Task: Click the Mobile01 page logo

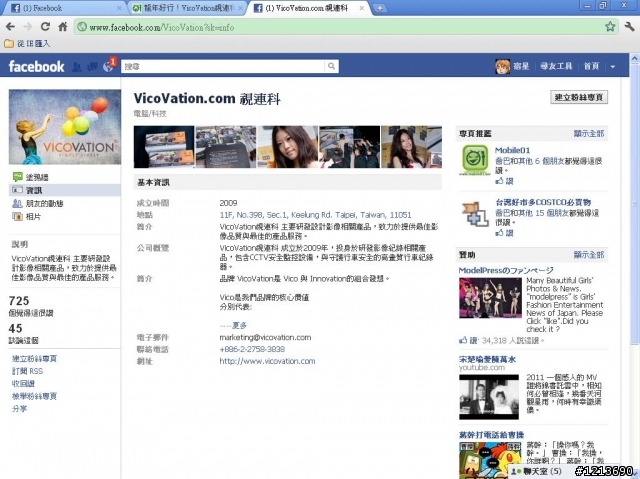Action: pos(475,161)
